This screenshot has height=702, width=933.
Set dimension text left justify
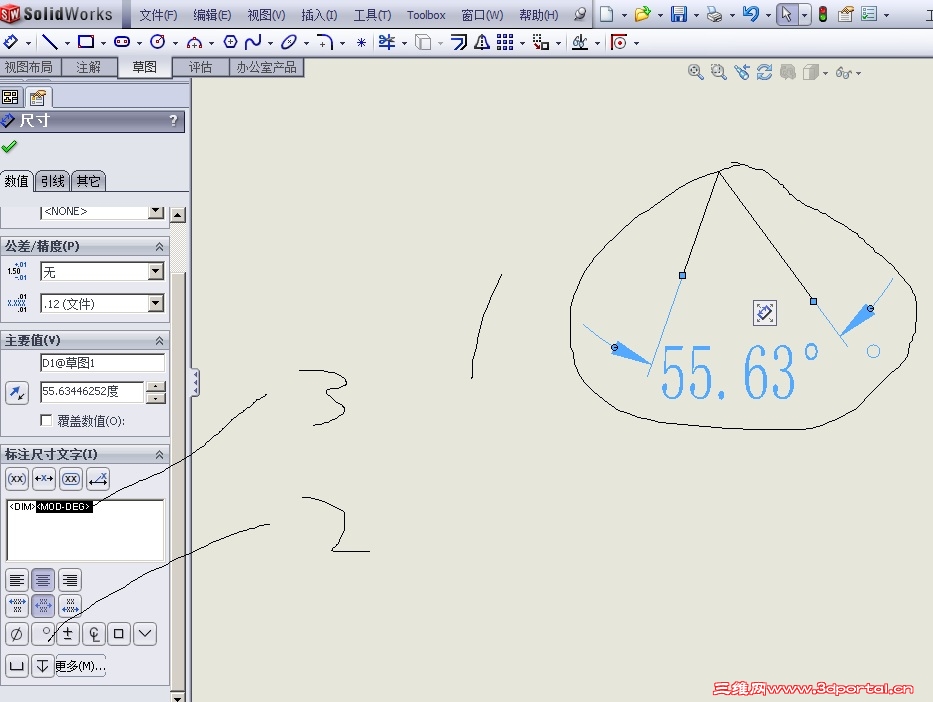17,580
